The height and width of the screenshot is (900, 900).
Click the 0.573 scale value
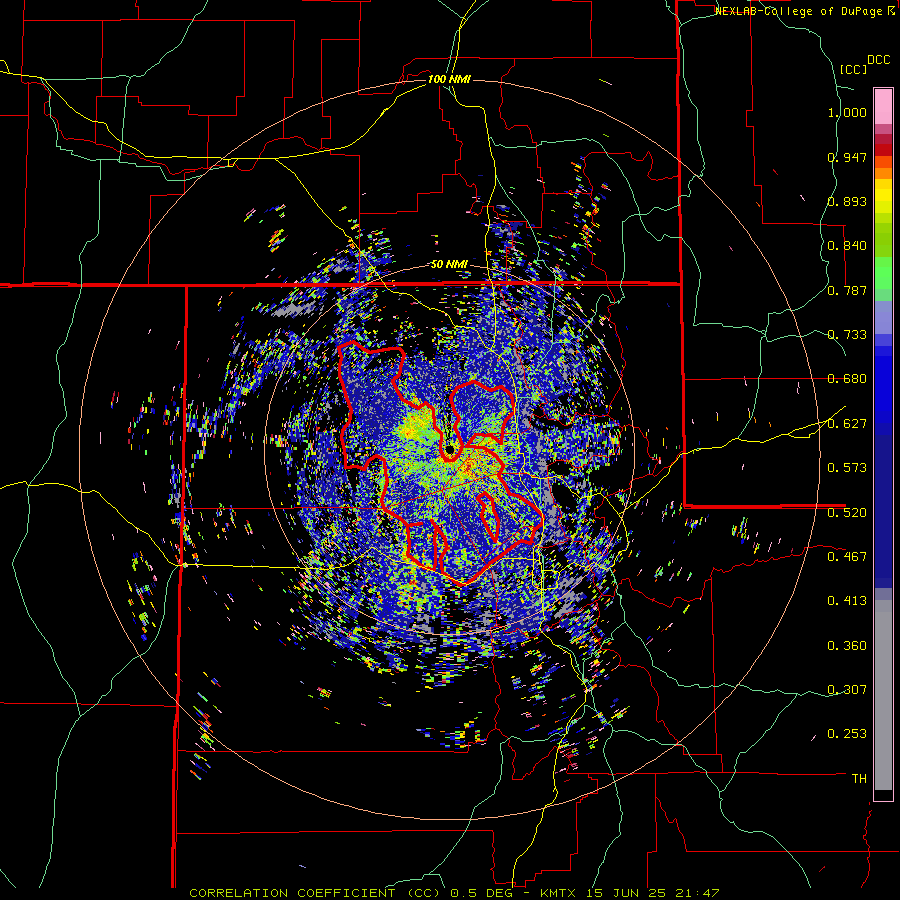pyautogui.click(x=847, y=468)
